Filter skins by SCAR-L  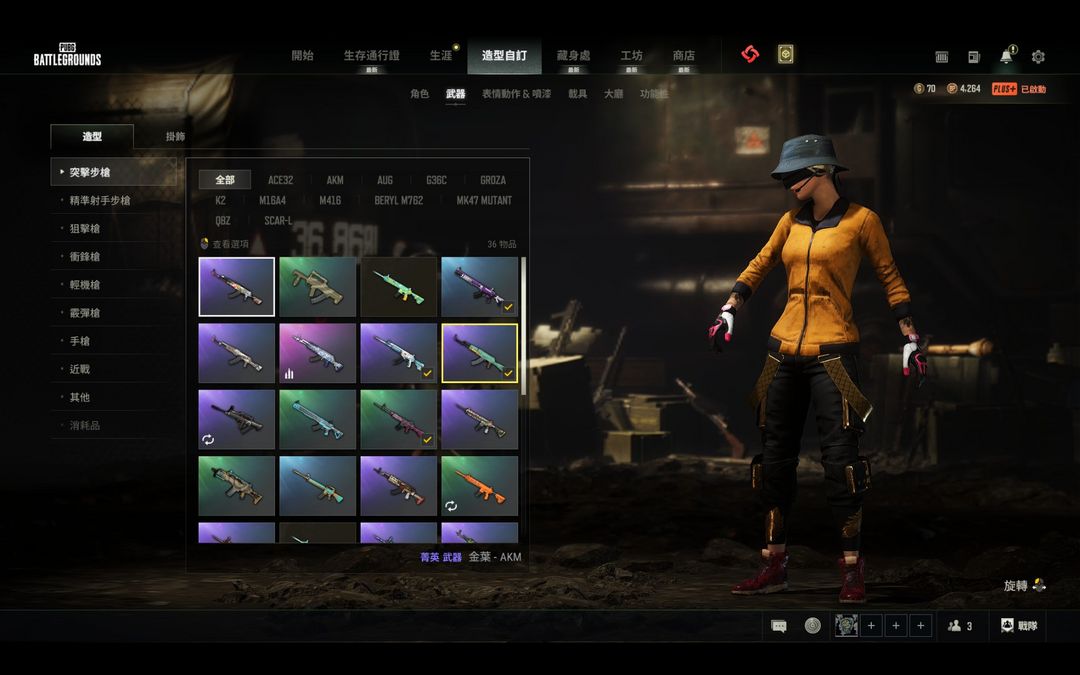coord(278,220)
